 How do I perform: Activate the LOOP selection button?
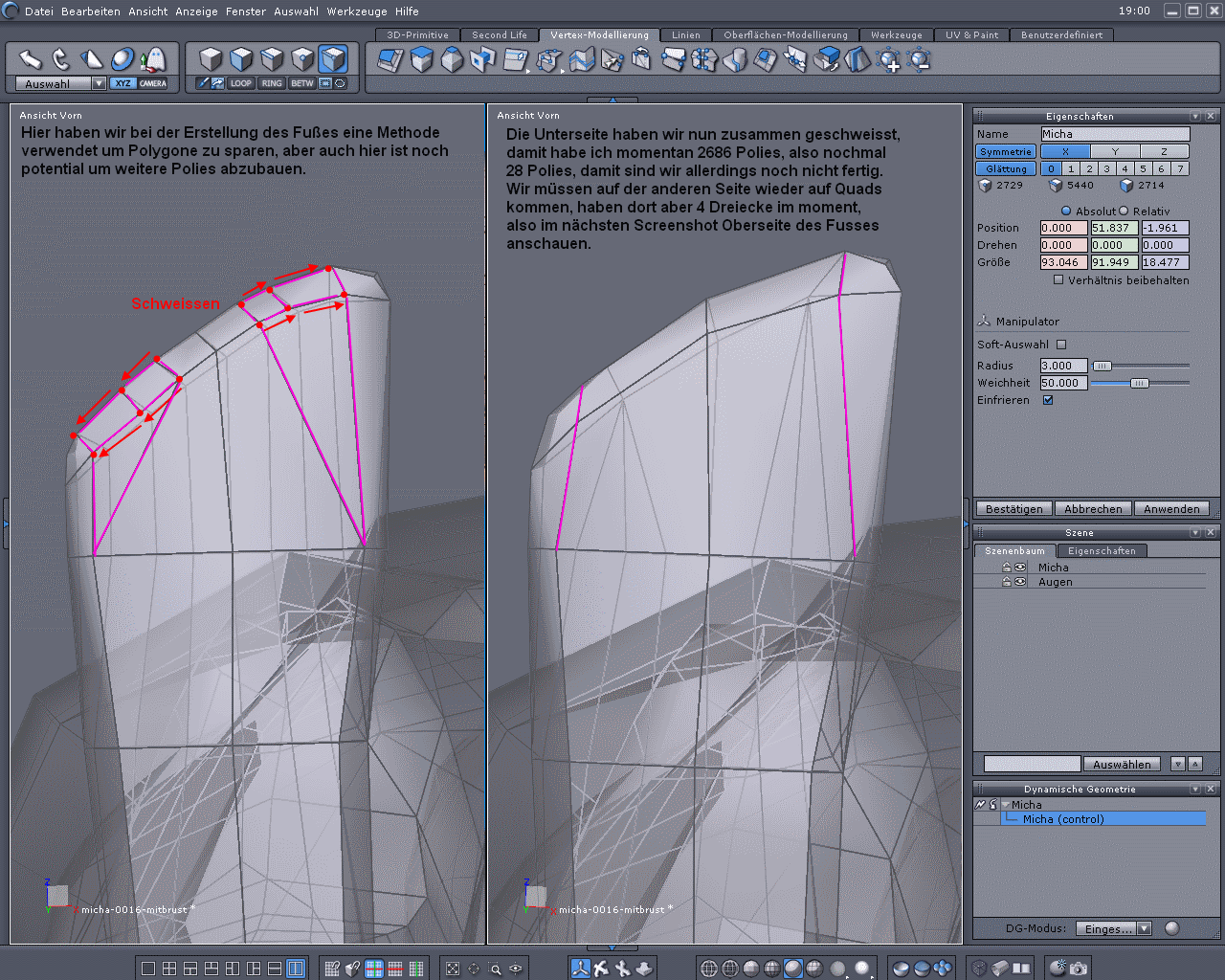240,83
